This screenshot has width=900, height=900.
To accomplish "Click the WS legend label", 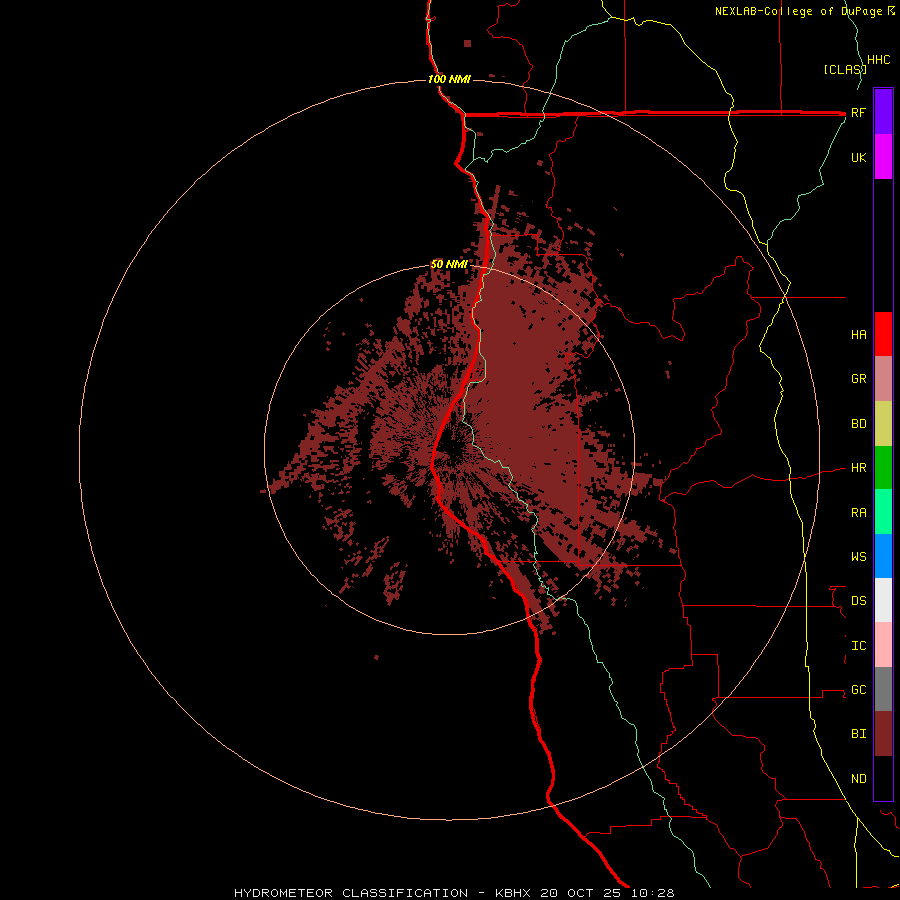I will [x=858, y=556].
